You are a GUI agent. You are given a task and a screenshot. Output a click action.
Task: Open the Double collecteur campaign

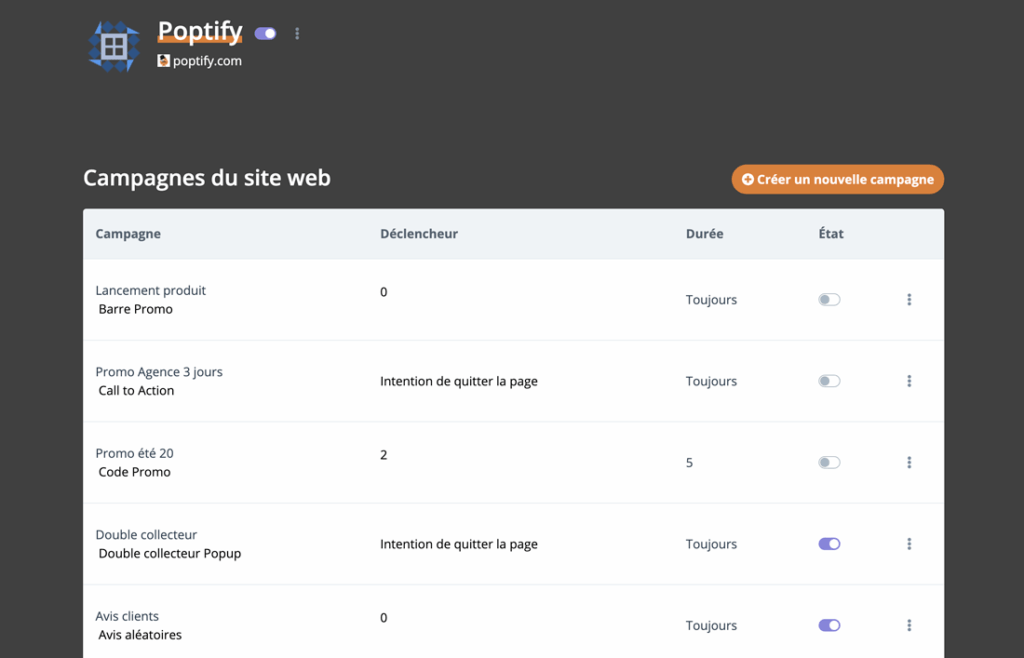(x=146, y=535)
